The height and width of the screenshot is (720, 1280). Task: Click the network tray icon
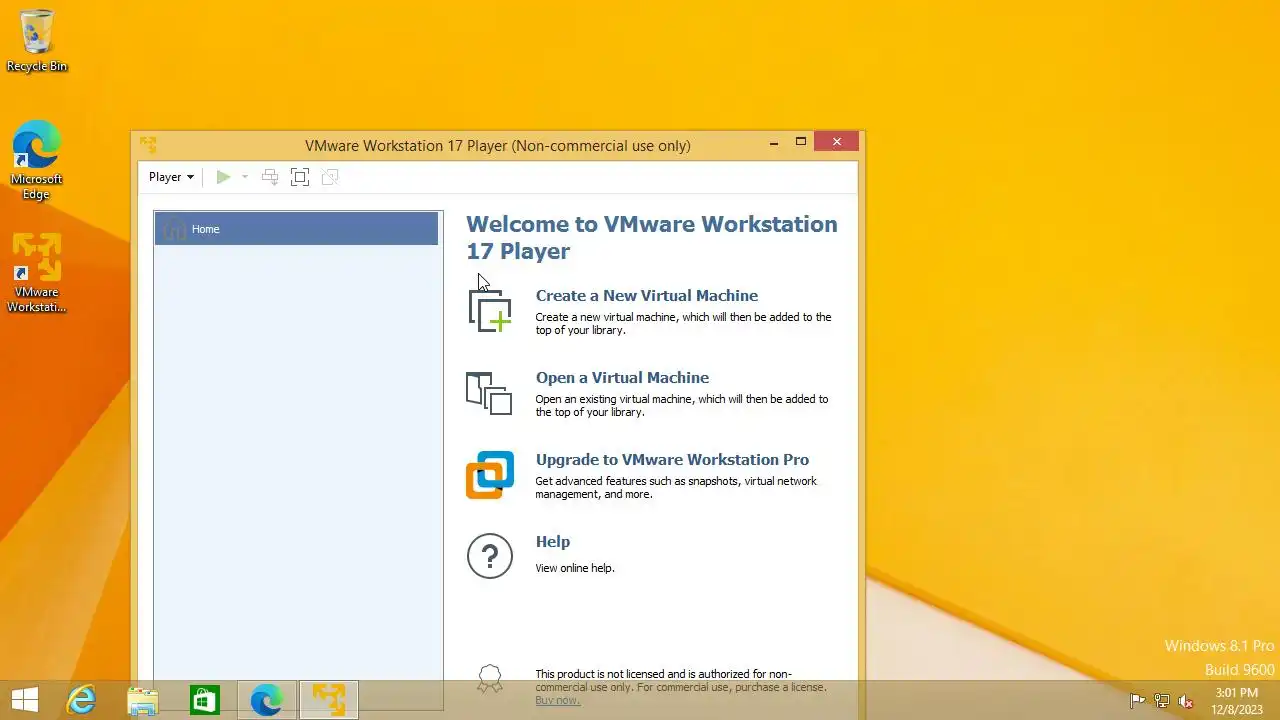pos(1162,701)
